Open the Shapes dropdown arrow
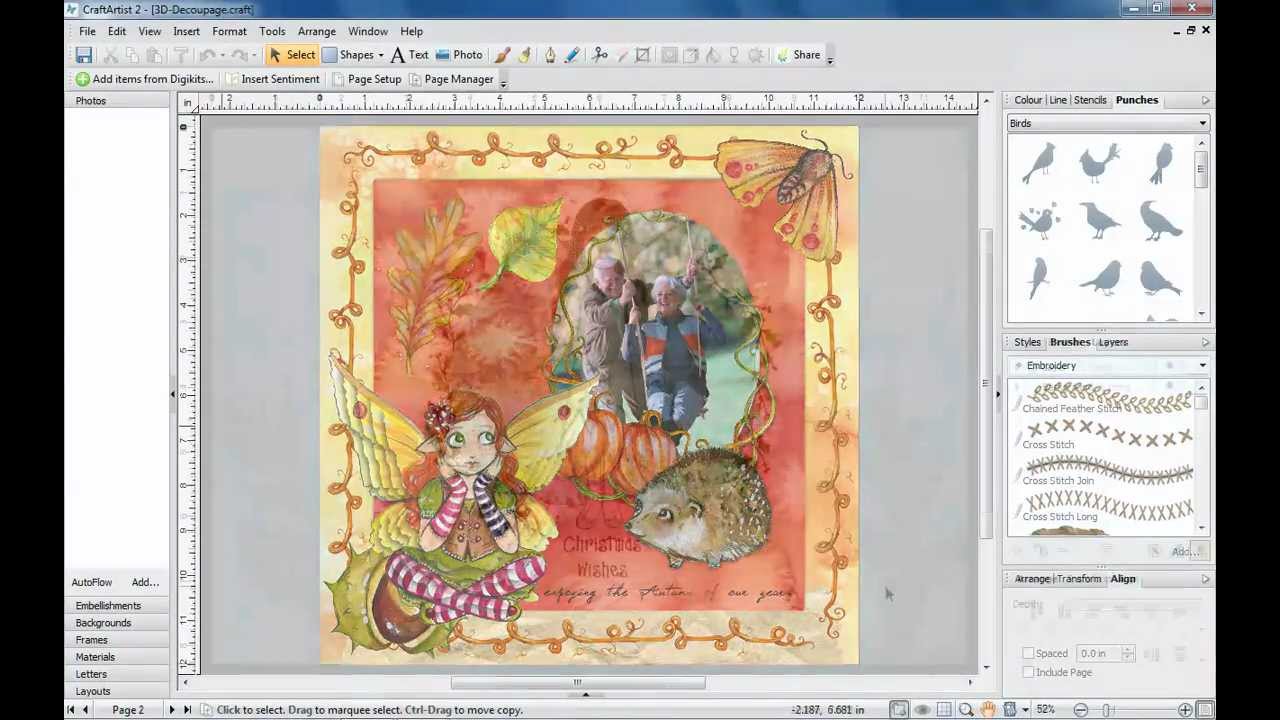This screenshot has height=720, width=1280. pyautogui.click(x=381, y=56)
